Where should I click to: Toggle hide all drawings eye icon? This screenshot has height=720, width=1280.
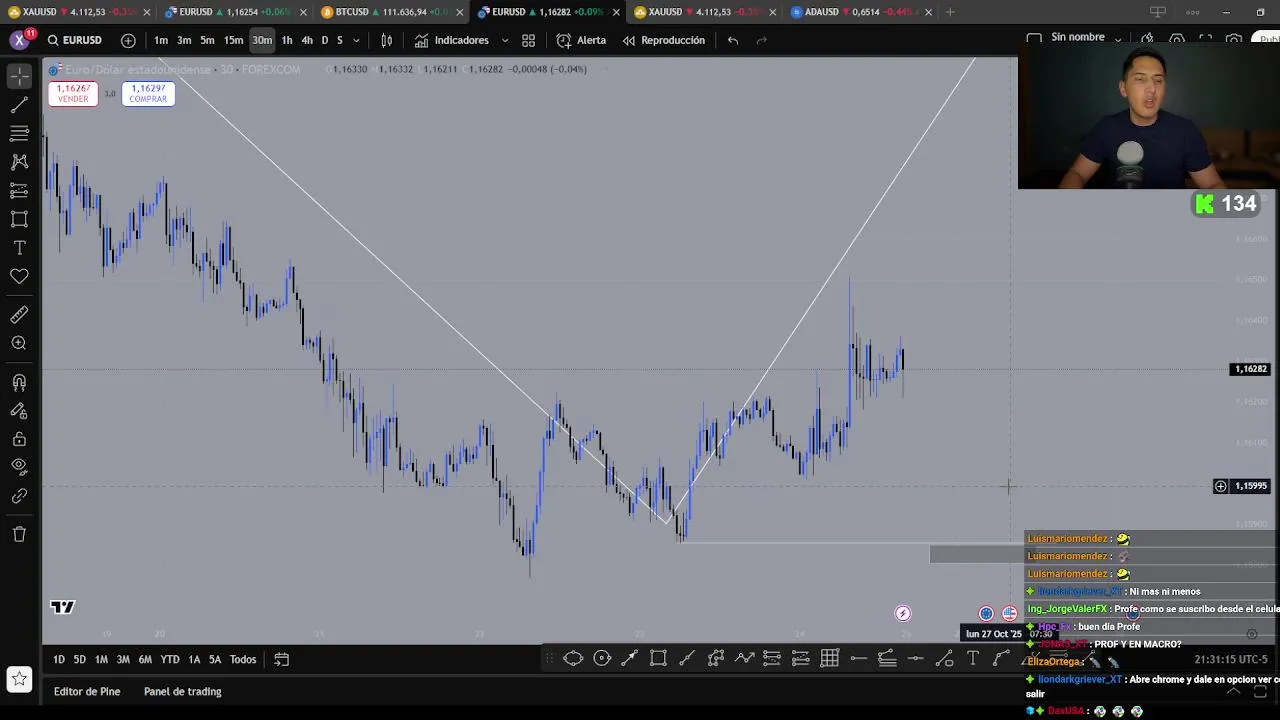point(19,467)
